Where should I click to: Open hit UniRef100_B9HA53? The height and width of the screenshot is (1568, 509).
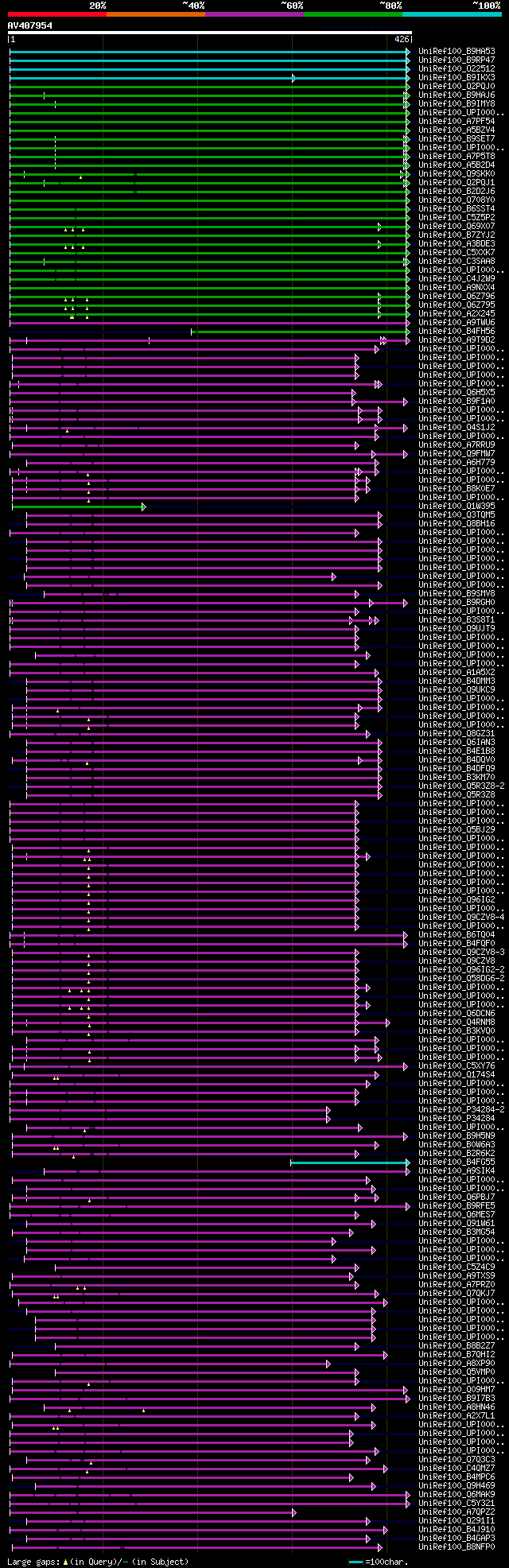457,52
